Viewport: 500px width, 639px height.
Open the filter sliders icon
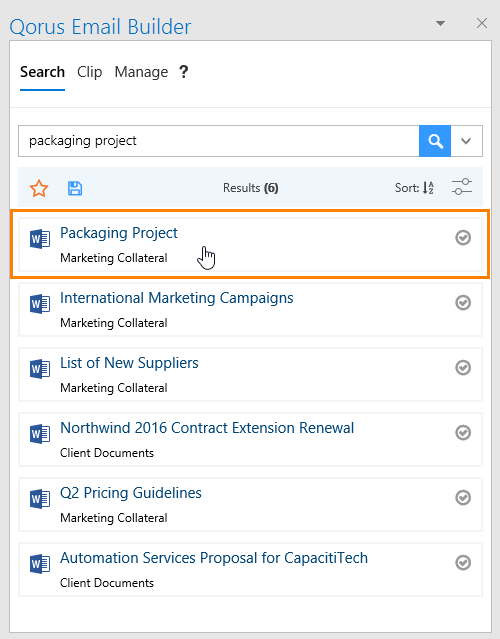click(x=462, y=187)
